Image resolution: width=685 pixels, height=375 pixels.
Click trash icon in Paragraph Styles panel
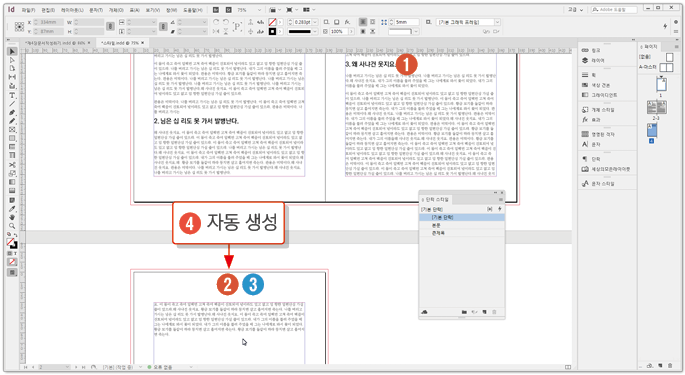pos(495,312)
